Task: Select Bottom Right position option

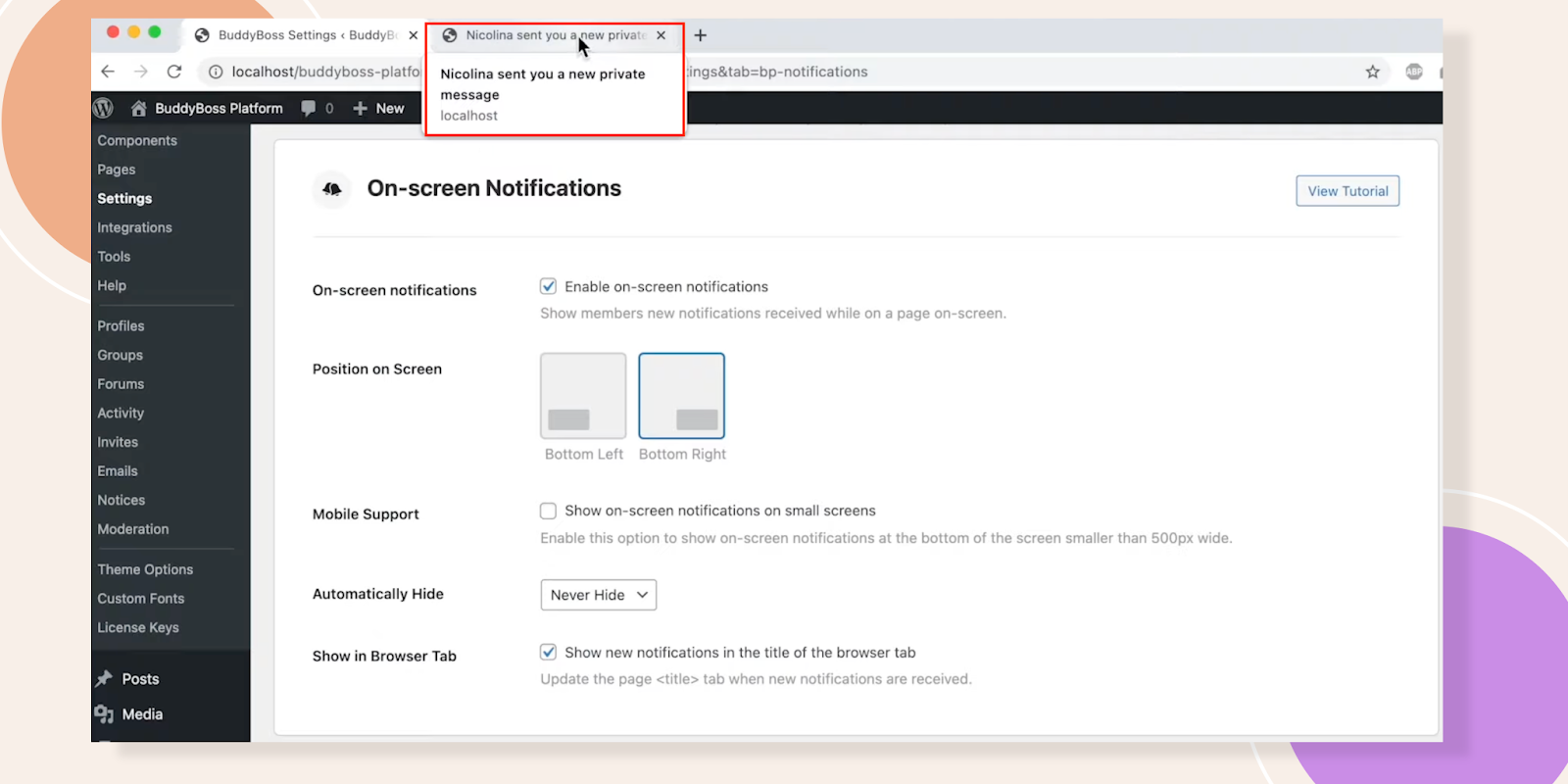Action: tap(681, 396)
